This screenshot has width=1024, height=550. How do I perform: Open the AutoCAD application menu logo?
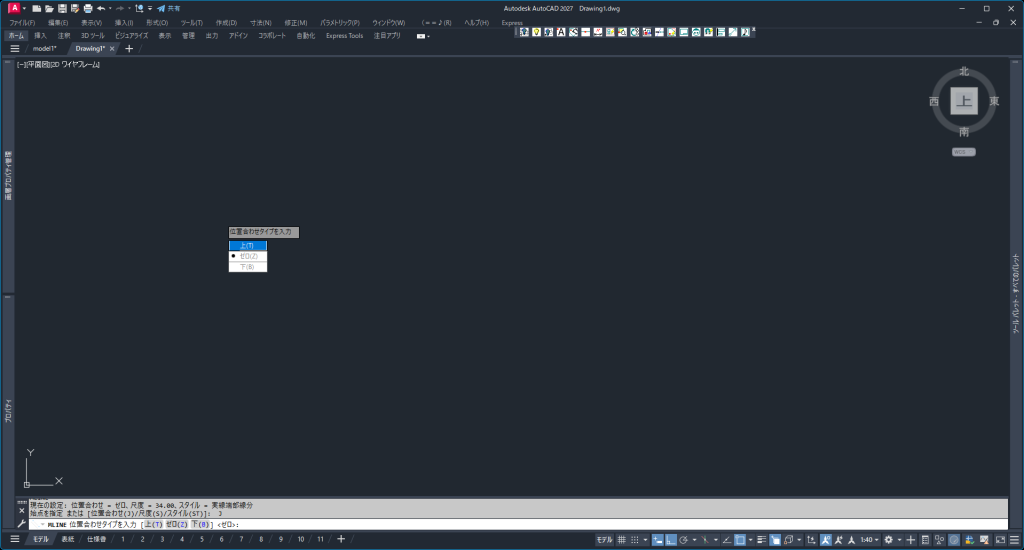(x=13, y=8)
